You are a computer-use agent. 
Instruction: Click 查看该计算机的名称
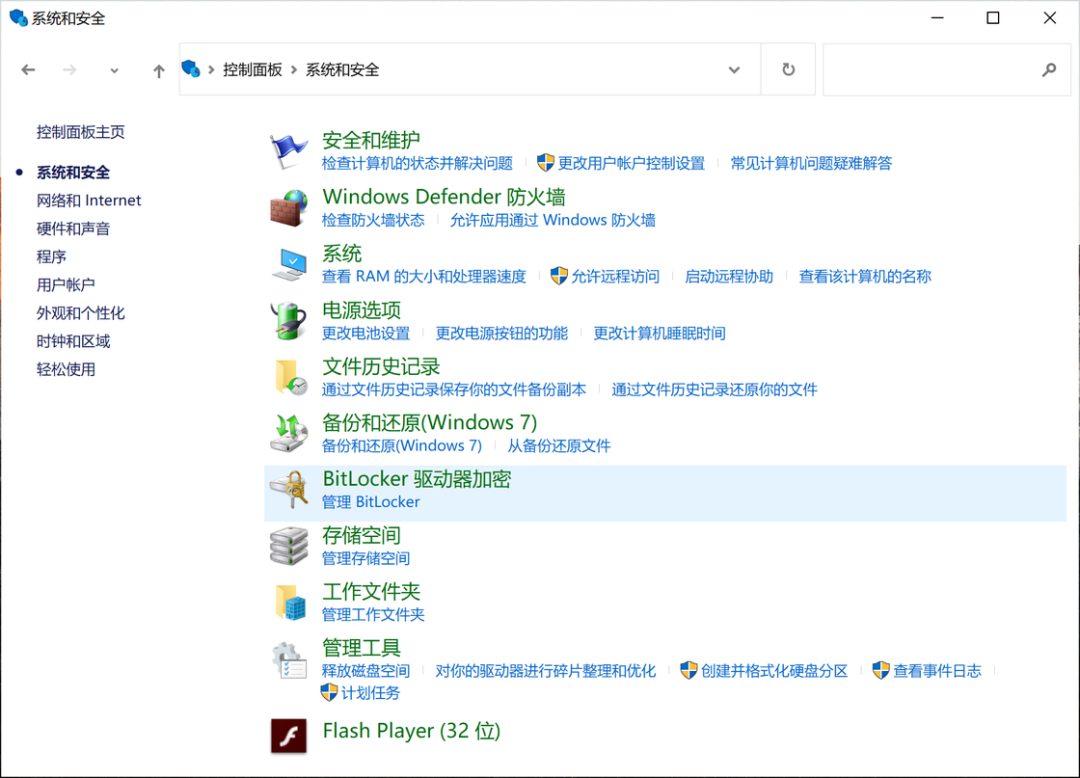pos(865,277)
